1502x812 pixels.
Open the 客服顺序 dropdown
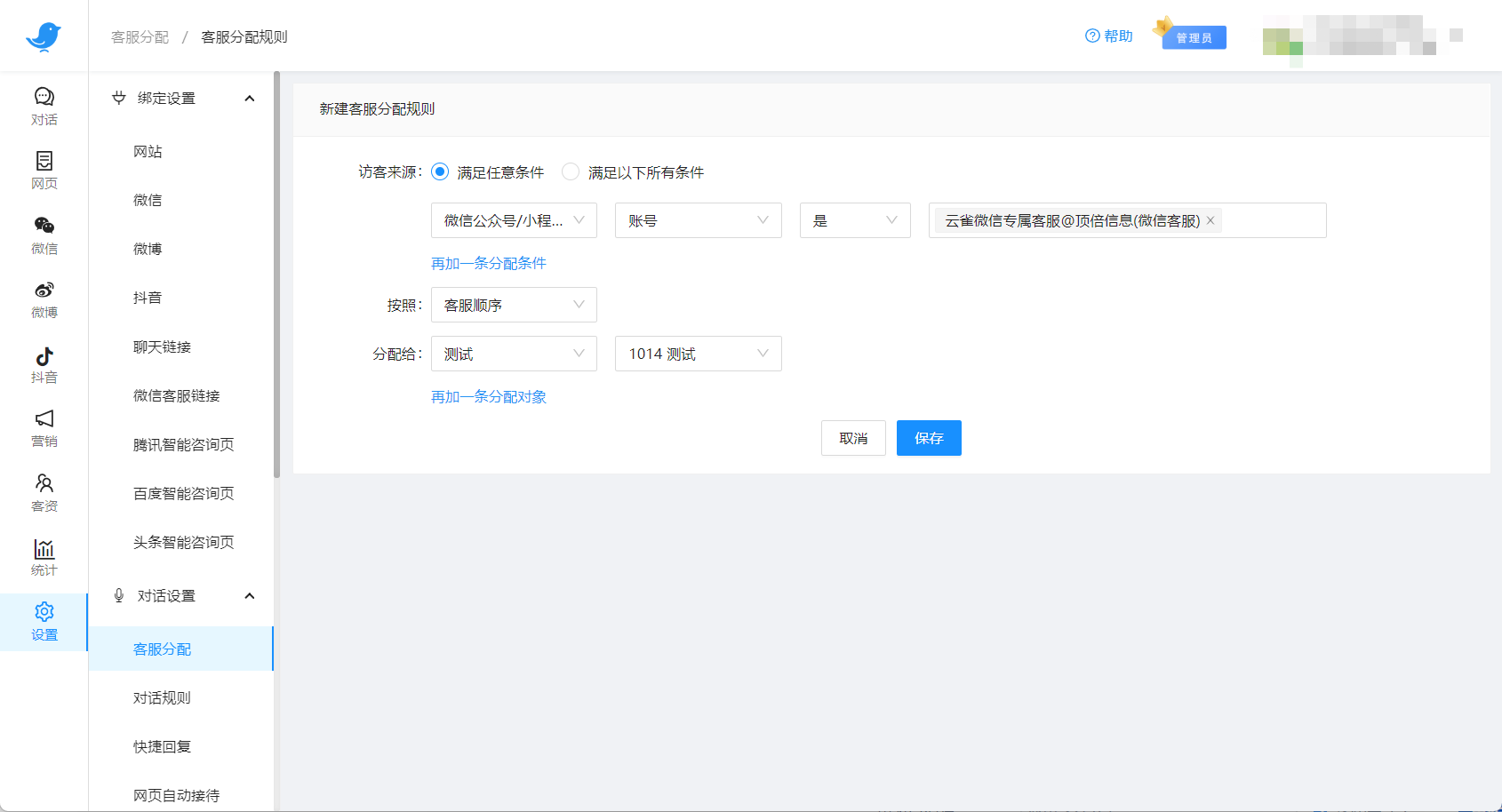(513, 305)
